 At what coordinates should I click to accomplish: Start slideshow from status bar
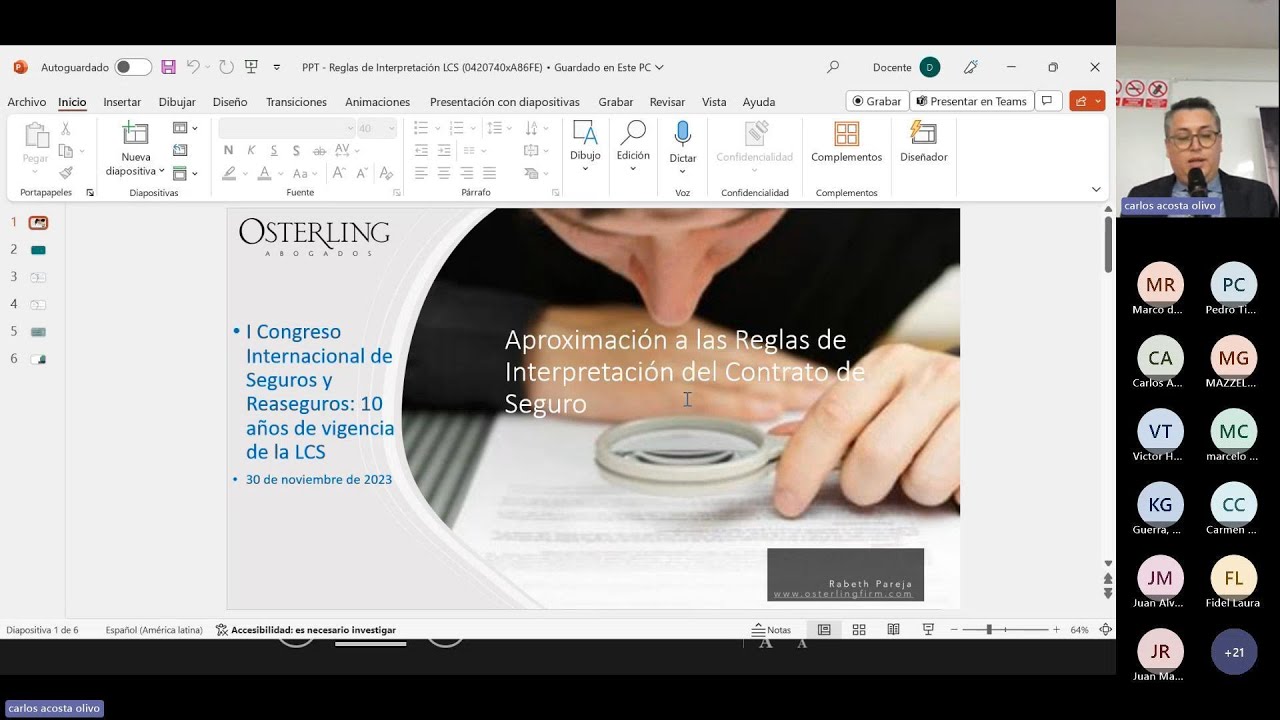[x=928, y=630]
